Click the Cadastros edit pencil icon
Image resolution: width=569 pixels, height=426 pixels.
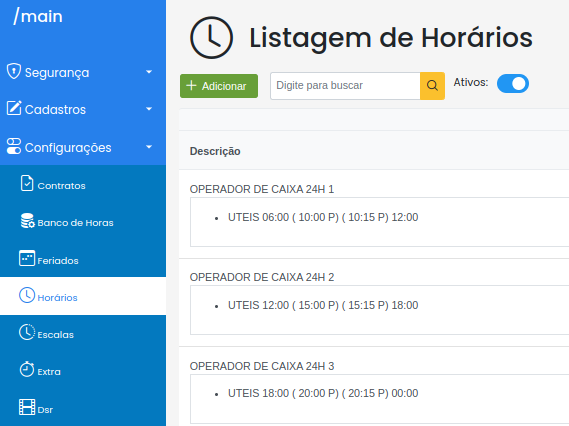click(14, 108)
